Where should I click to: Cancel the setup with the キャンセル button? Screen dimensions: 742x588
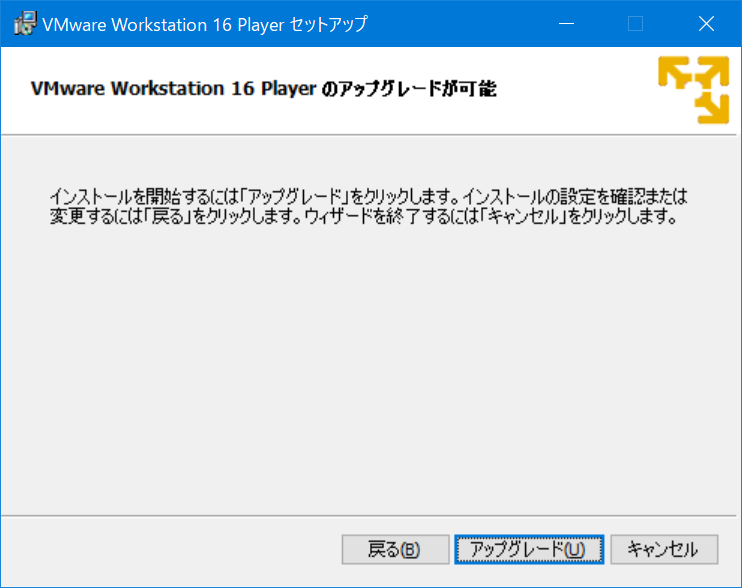tap(664, 549)
